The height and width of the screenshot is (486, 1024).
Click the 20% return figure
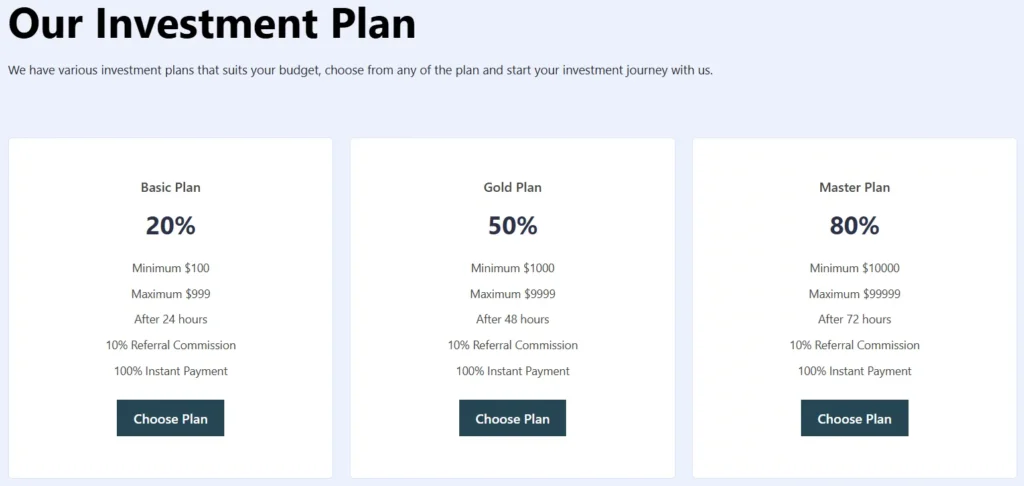(x=170, y=226)
